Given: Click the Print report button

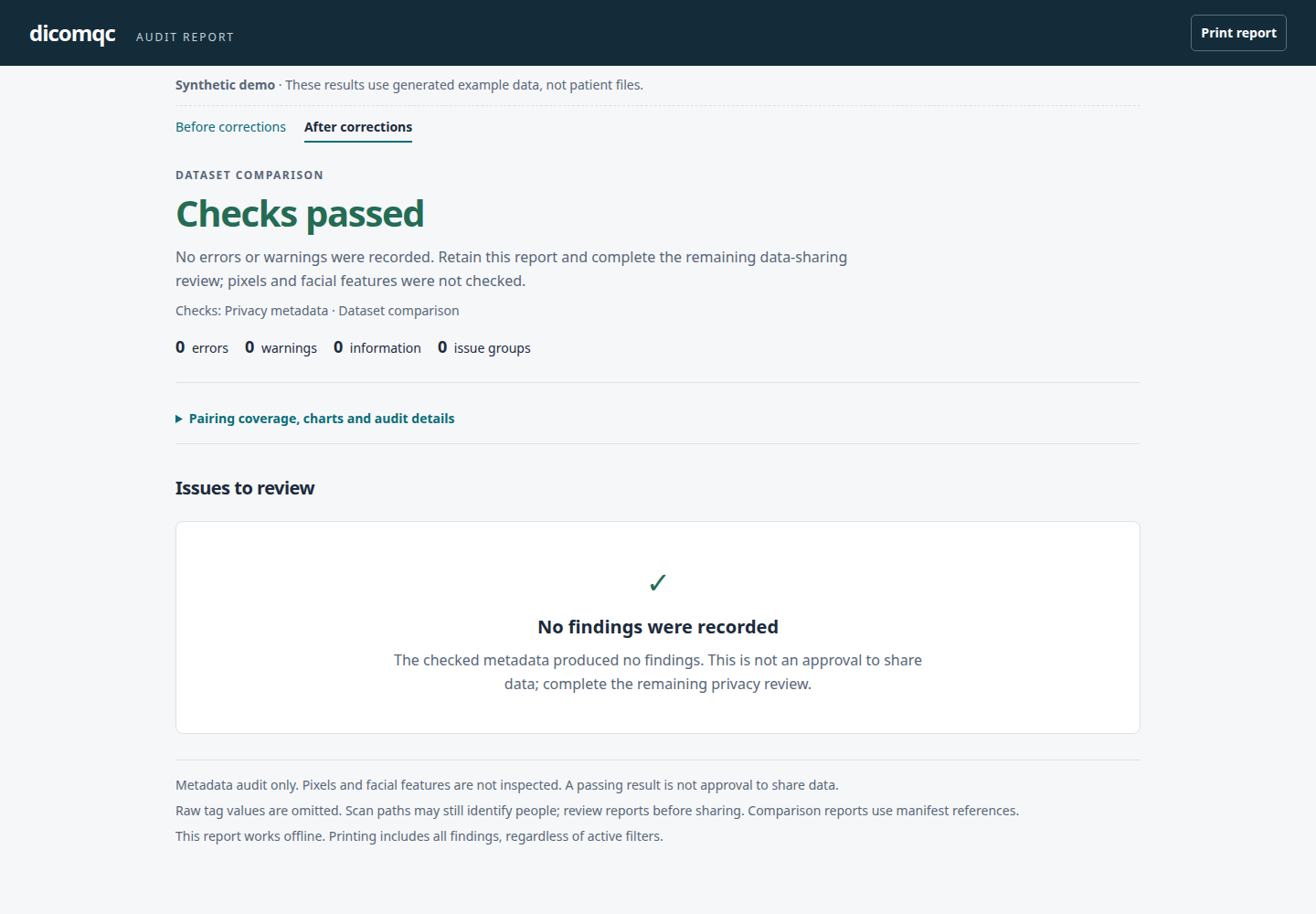Looking at the screenshot, I should pyautogui.click(x=1238, y=33).
